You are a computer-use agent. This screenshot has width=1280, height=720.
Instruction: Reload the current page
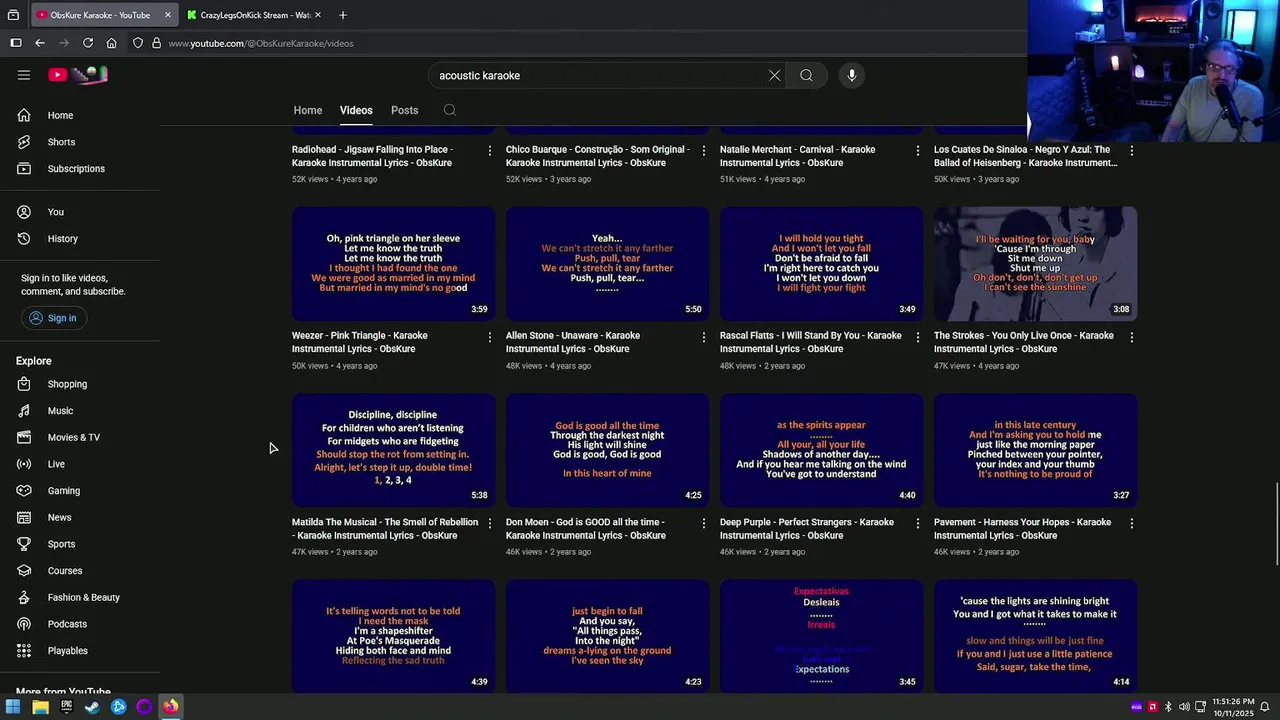pyautogui.click(x=88, y=43)
